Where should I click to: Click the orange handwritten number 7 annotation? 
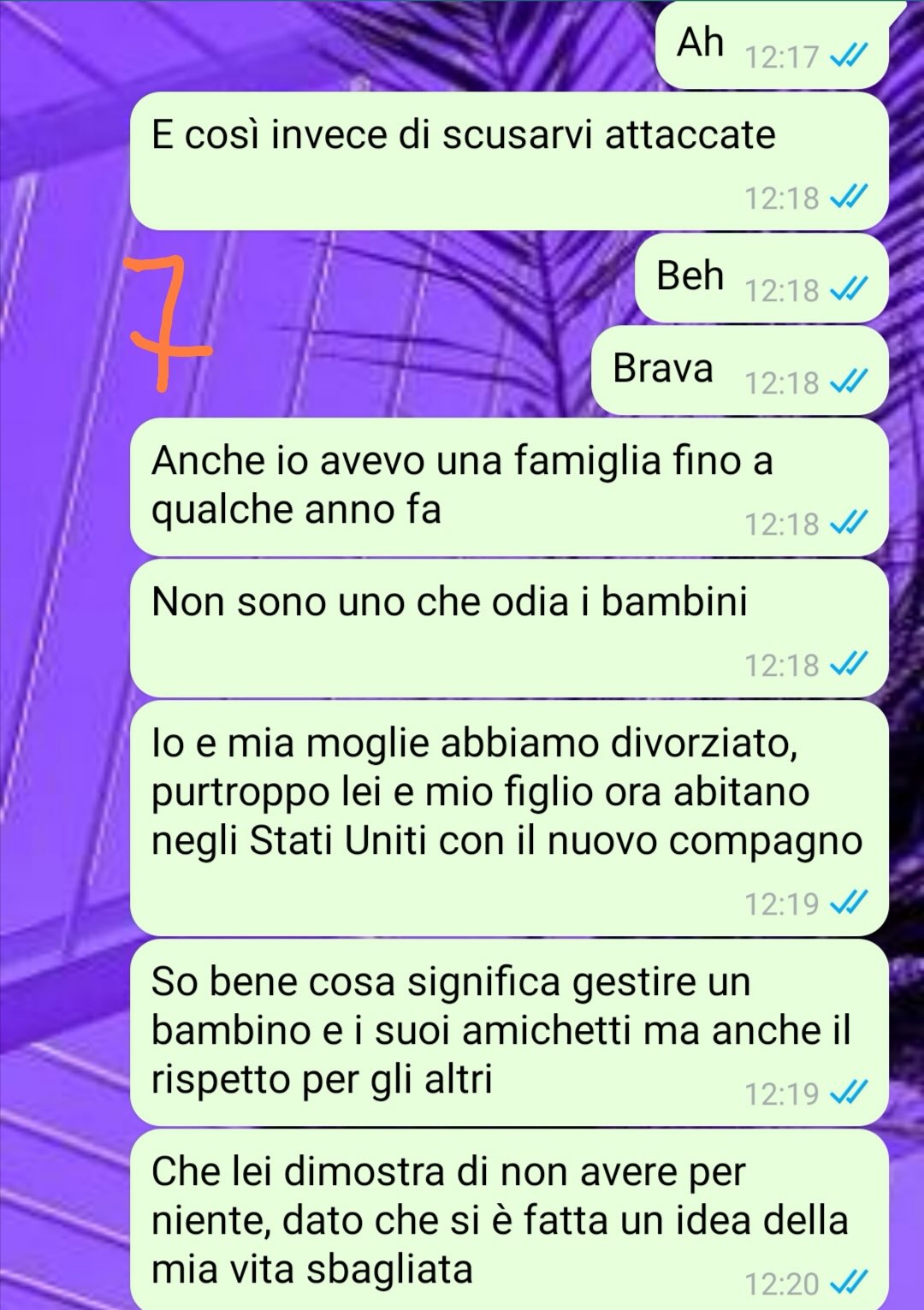coord(167,321)
